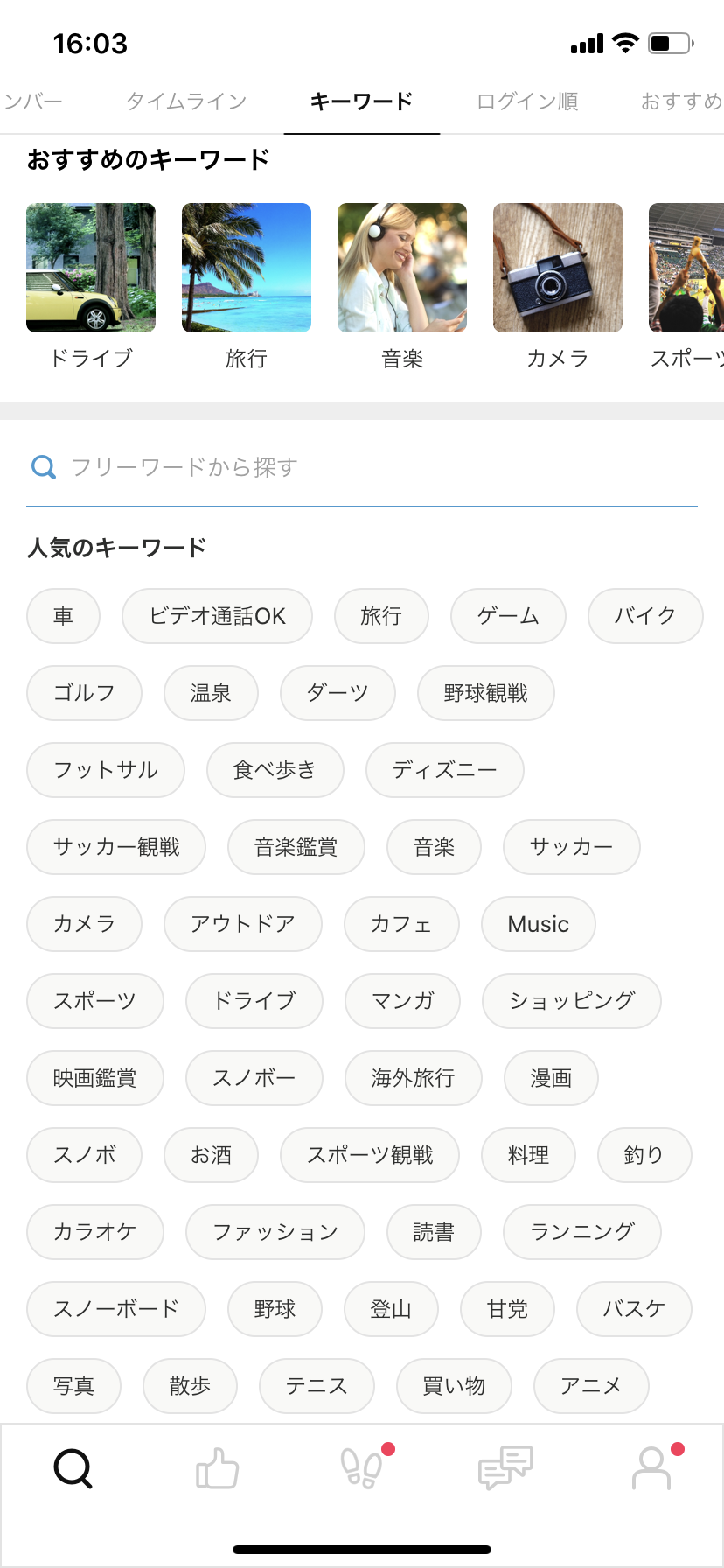Image resolution: width=724 pixels, height=1568 pixels.
Task: Select the キーワード tab
Action: pos(361,101)
